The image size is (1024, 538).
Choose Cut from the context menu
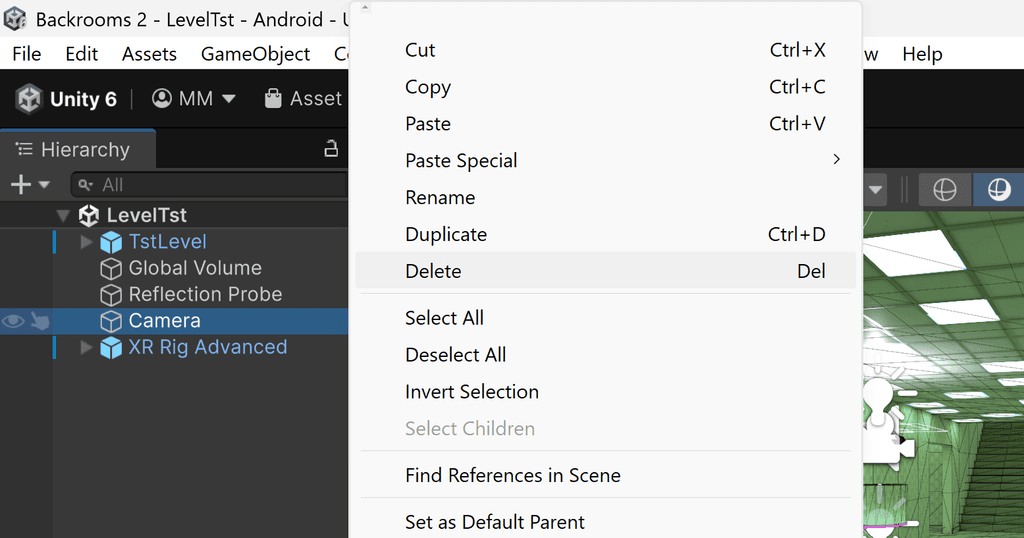605,50
